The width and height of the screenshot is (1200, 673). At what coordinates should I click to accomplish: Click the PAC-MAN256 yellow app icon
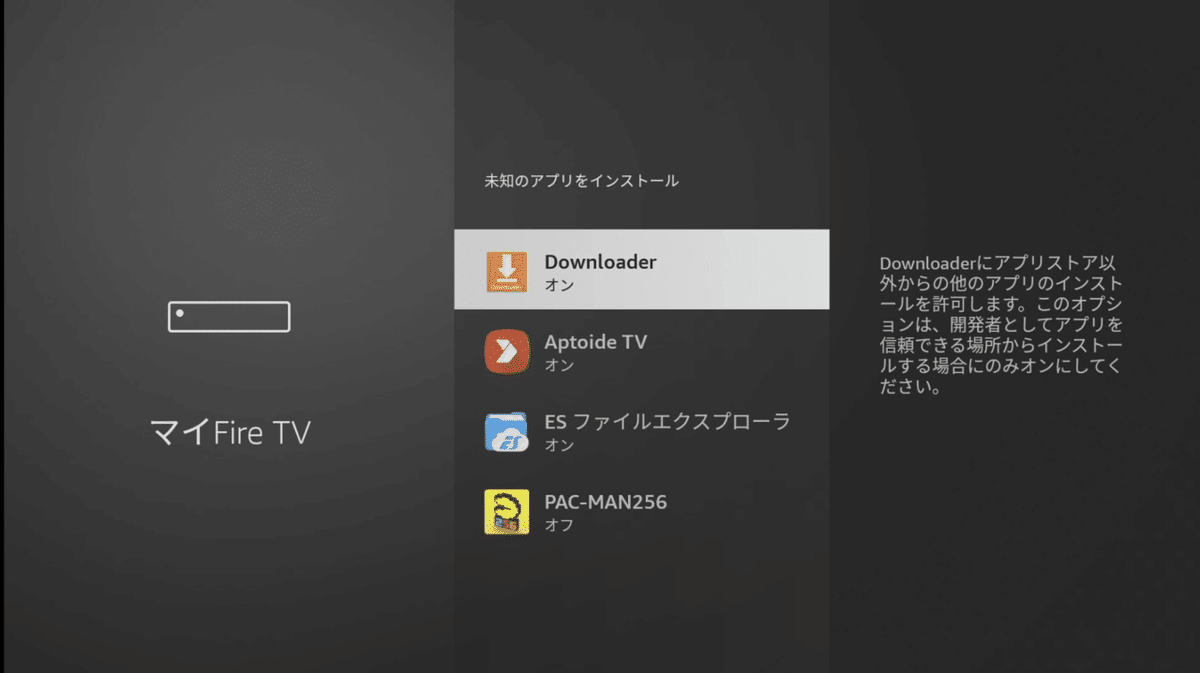506,511
